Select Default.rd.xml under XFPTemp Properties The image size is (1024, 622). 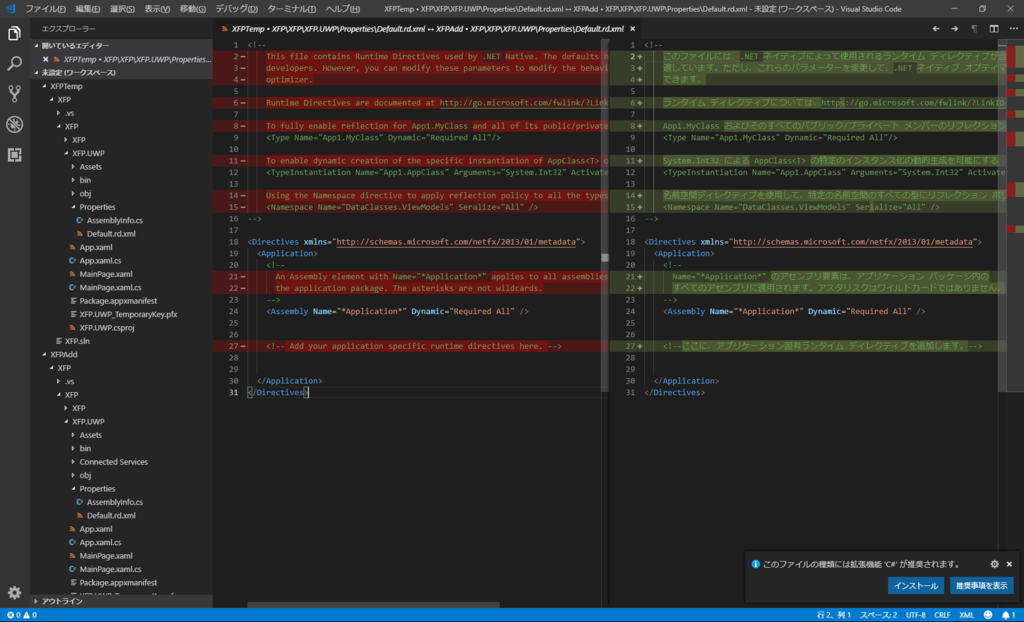110,234
